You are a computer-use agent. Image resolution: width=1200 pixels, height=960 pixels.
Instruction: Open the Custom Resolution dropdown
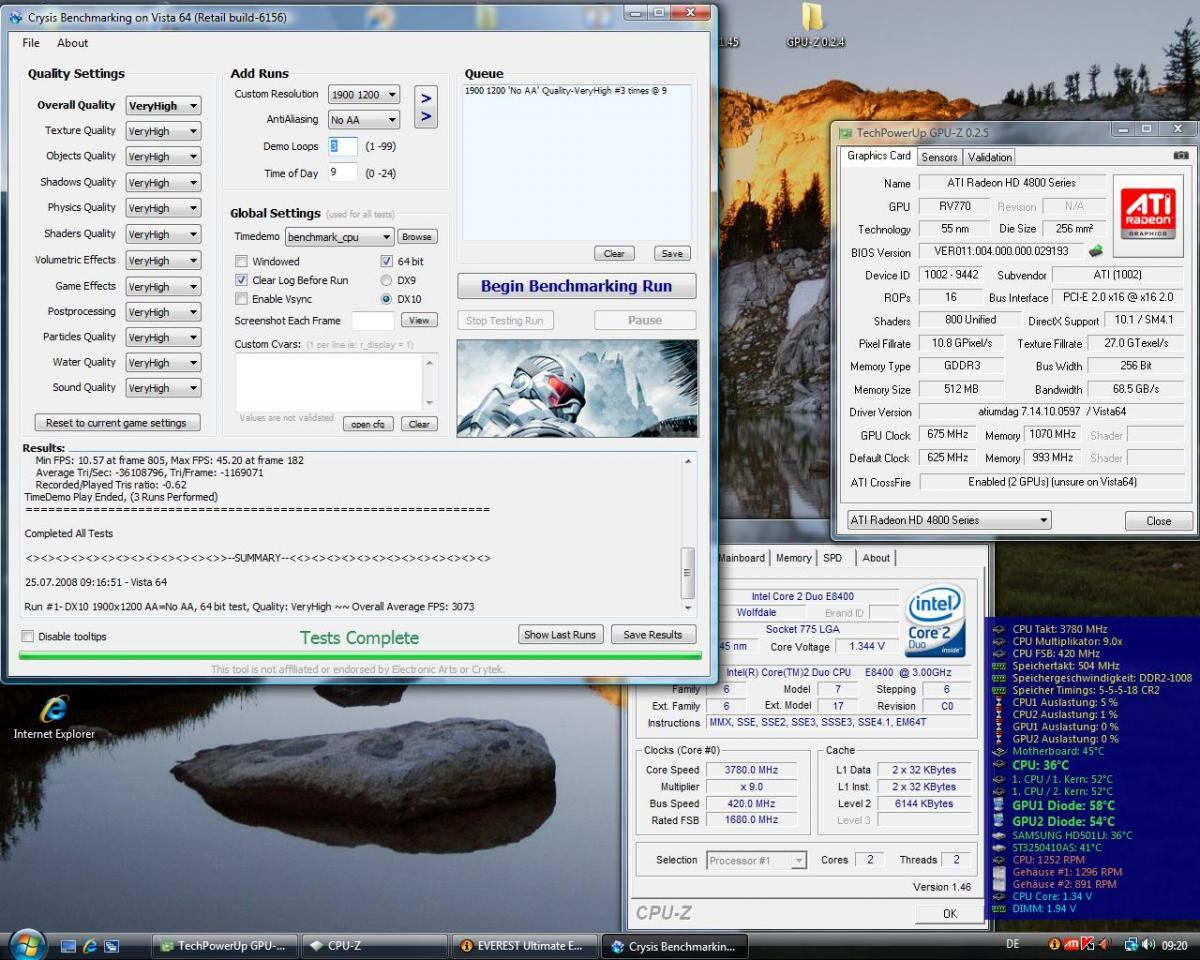coord(364,94)
